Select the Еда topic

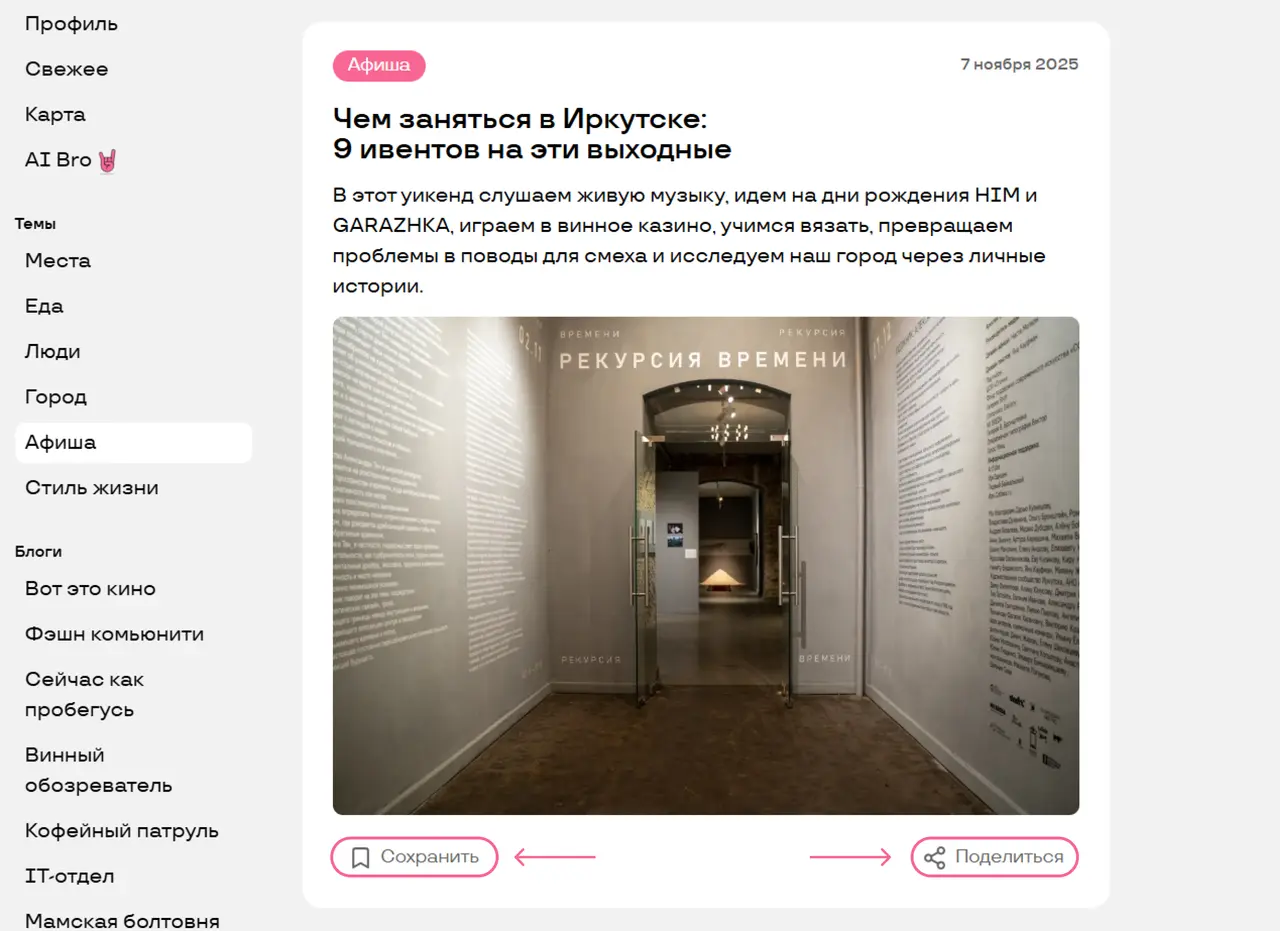pos(44,306)
